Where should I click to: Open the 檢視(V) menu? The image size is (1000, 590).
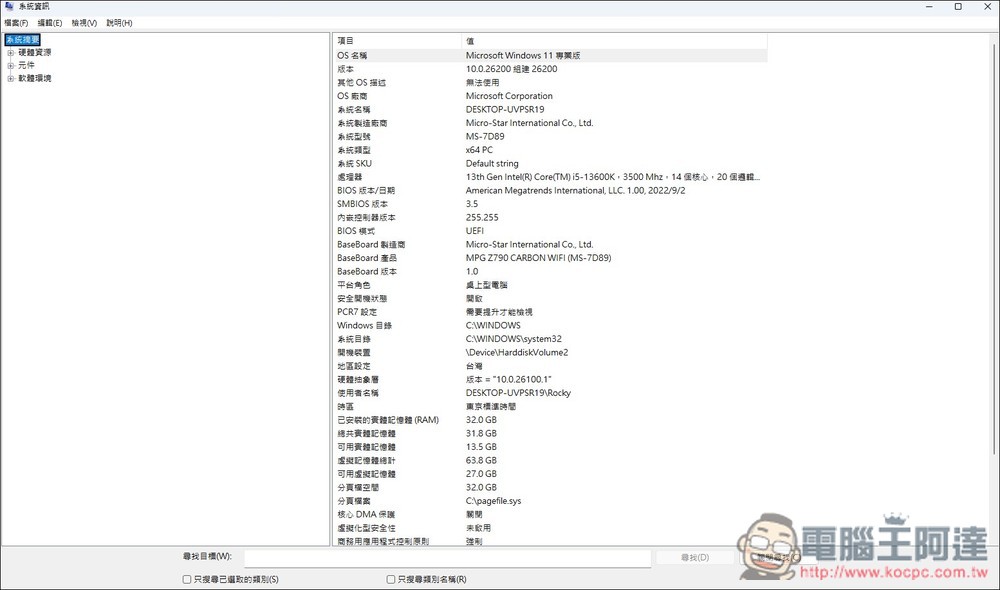coord(84,23)
